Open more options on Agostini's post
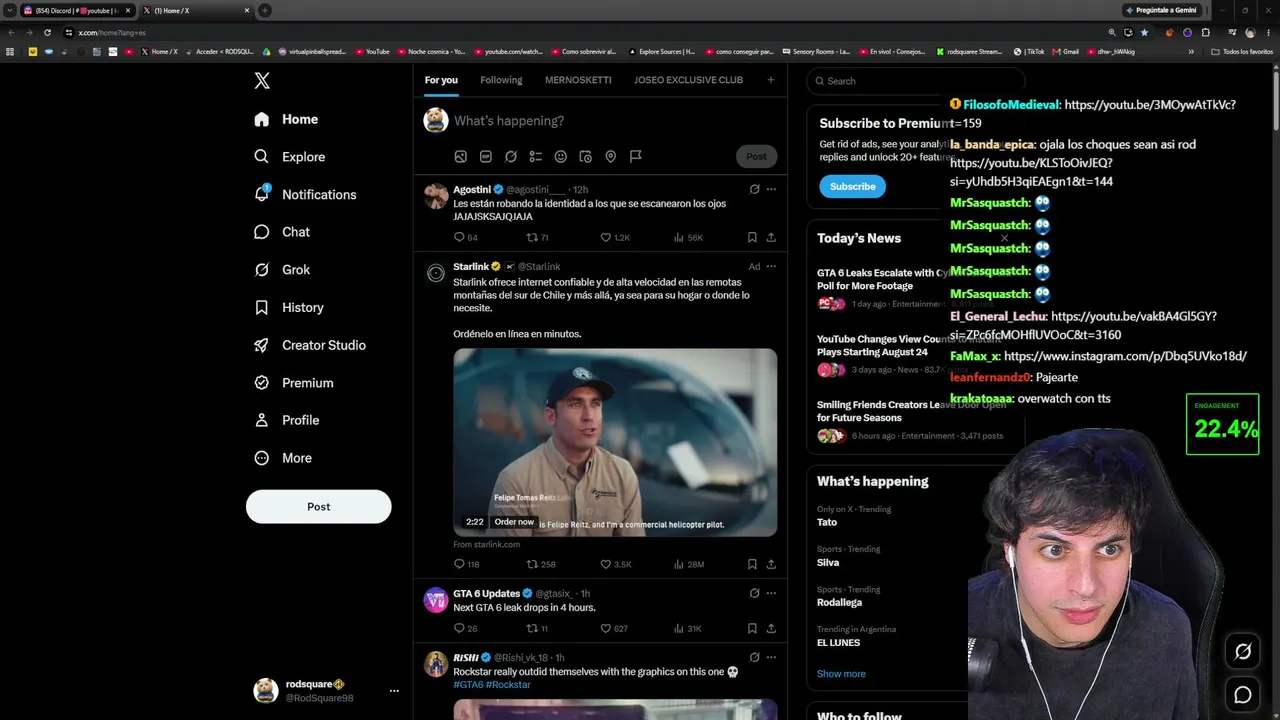Screen dimensions: 1280x720 click(x=771, y=189)
